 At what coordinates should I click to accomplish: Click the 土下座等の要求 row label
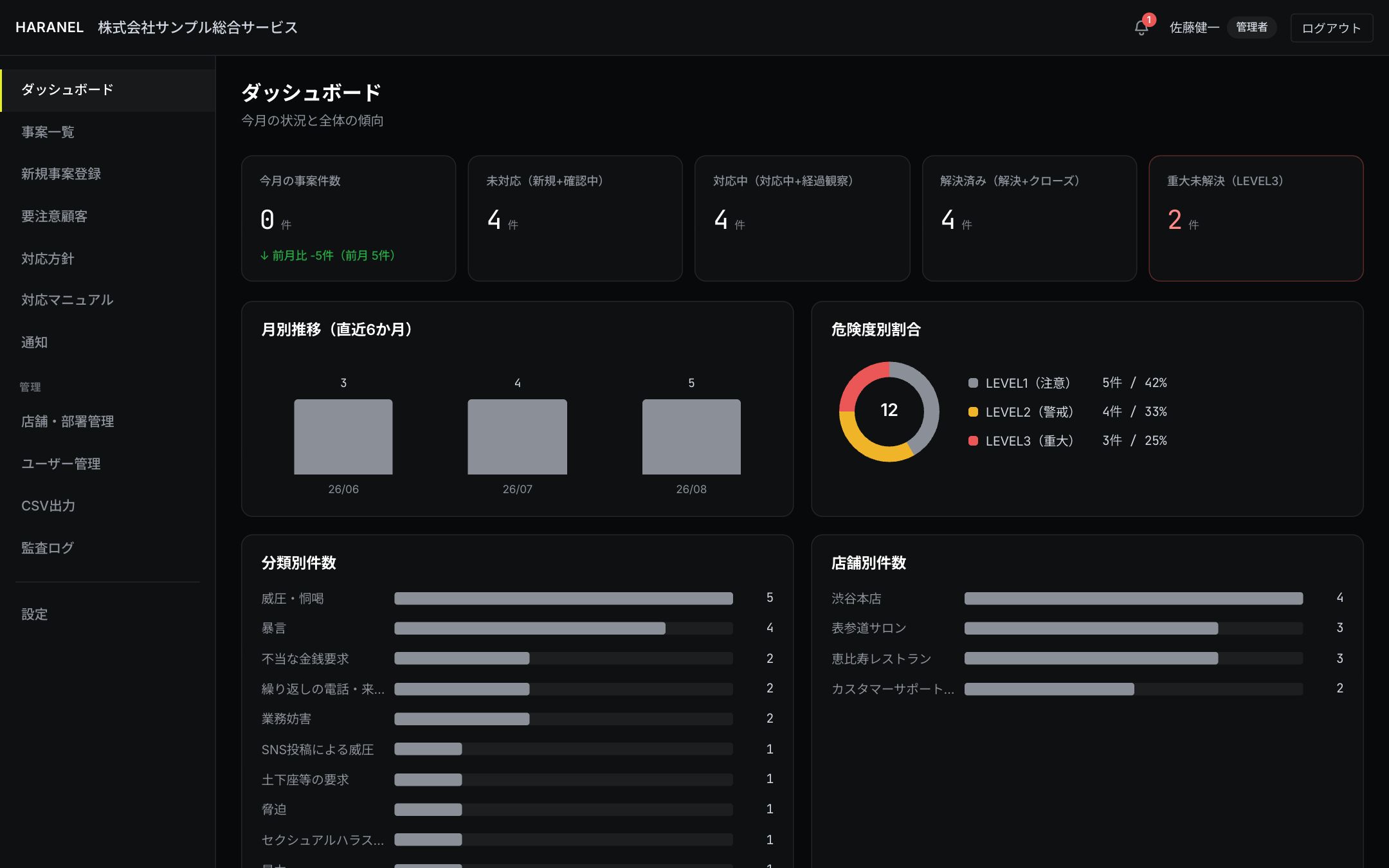[x=305, y=779]
